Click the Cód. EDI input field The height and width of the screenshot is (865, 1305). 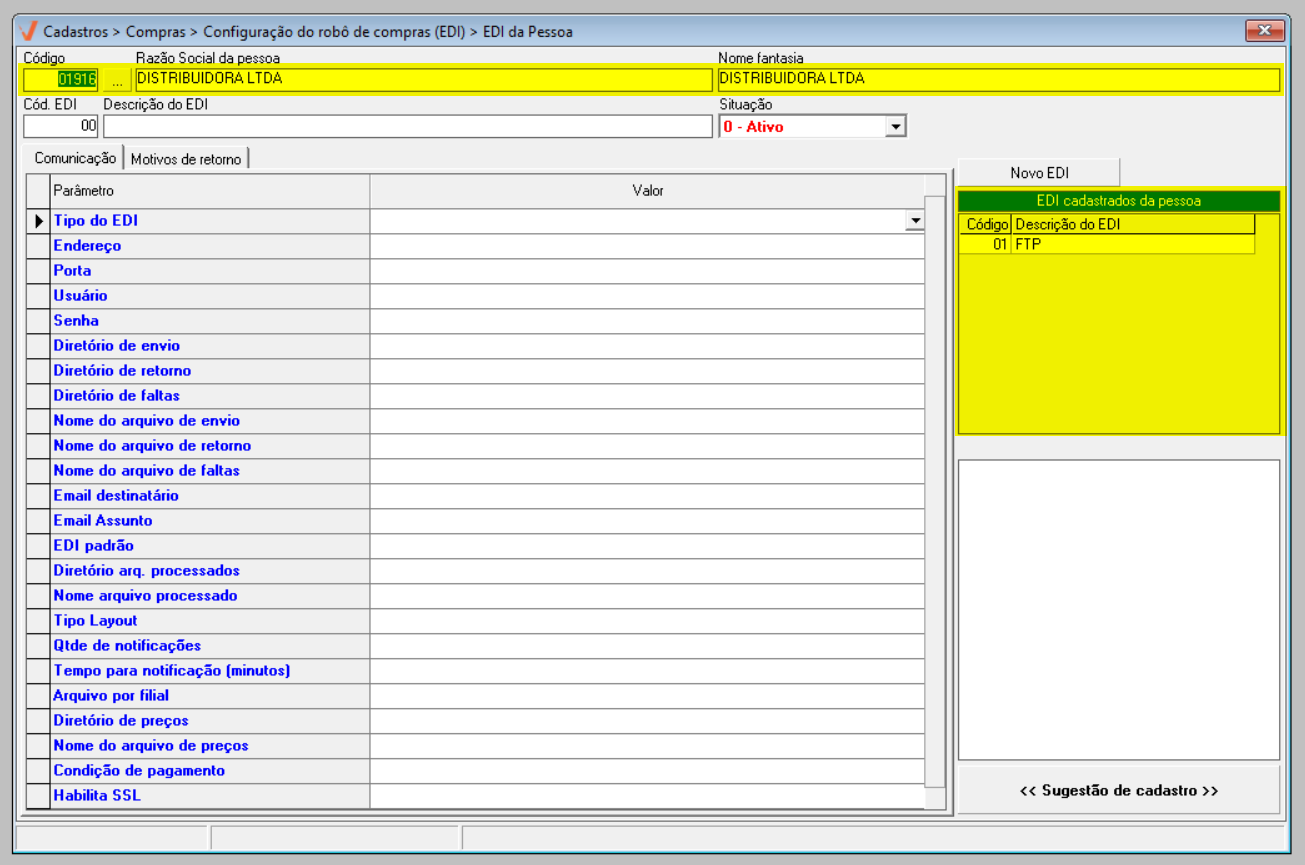point(61,127)
